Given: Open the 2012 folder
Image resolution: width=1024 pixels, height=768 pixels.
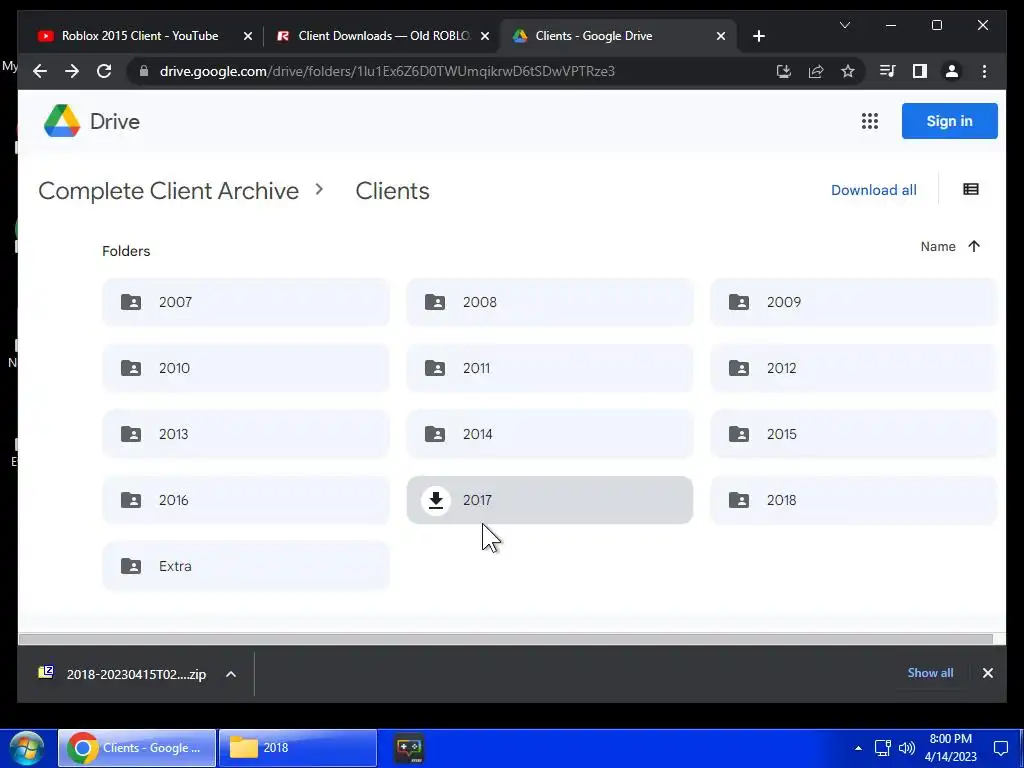Looking at the screenshot, I should [x=854, y=368].
